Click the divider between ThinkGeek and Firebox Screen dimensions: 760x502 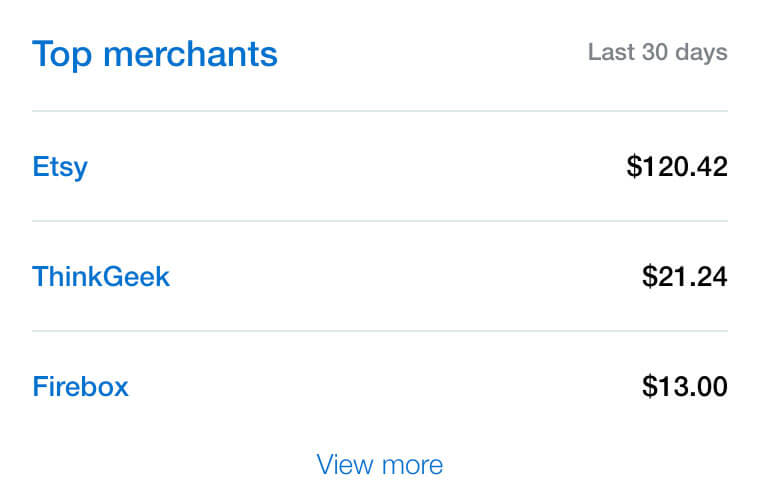click(380, 331)
